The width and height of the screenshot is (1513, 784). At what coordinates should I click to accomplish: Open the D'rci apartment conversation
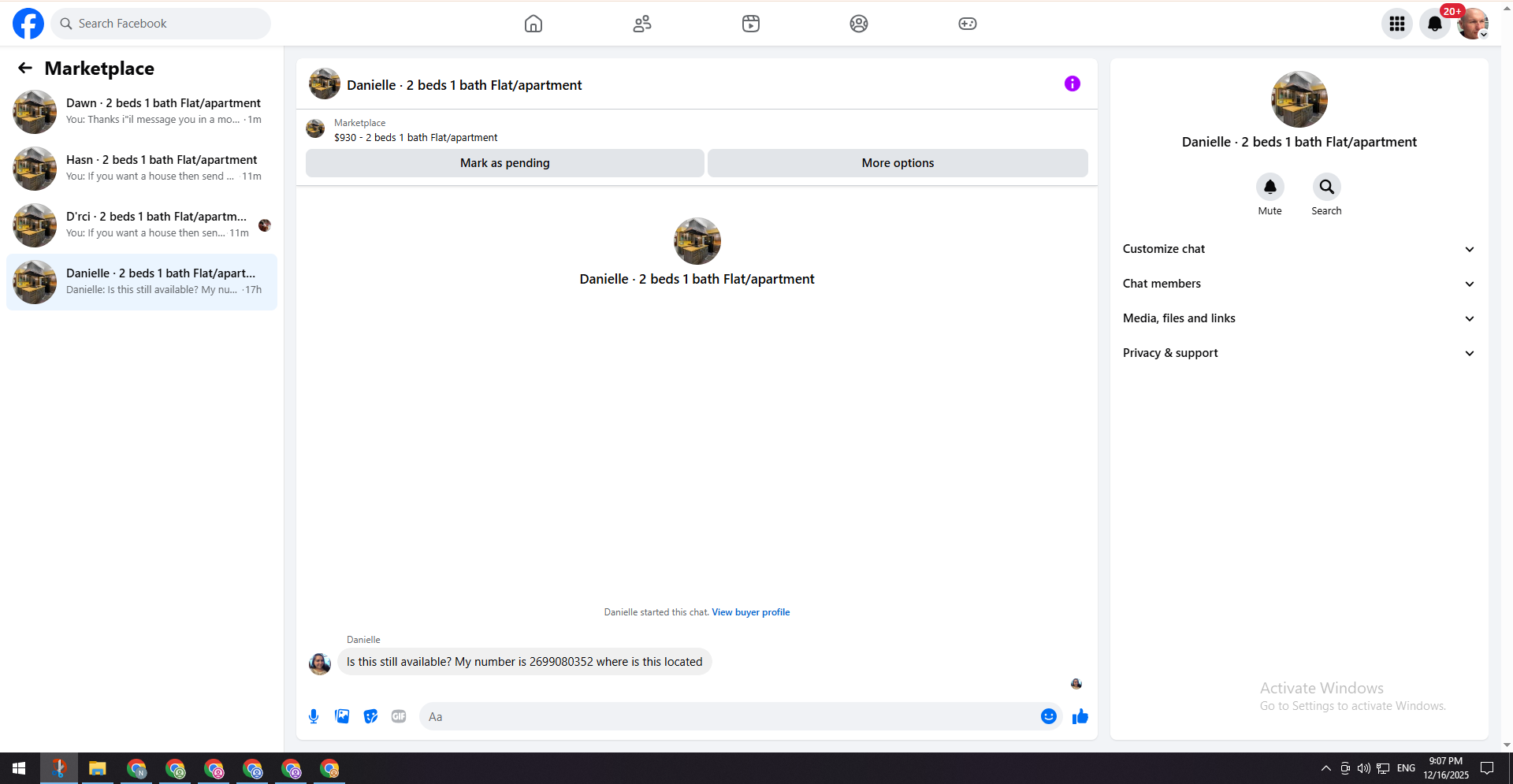point(142,225)
